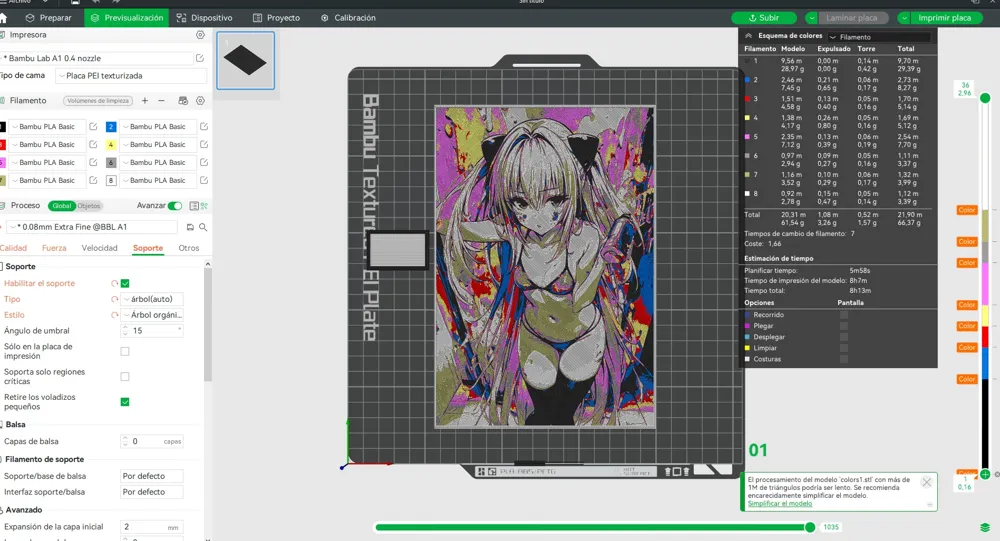Open filament 2 Bambu PLA Basic dropdown

click(x=158, y=127)
